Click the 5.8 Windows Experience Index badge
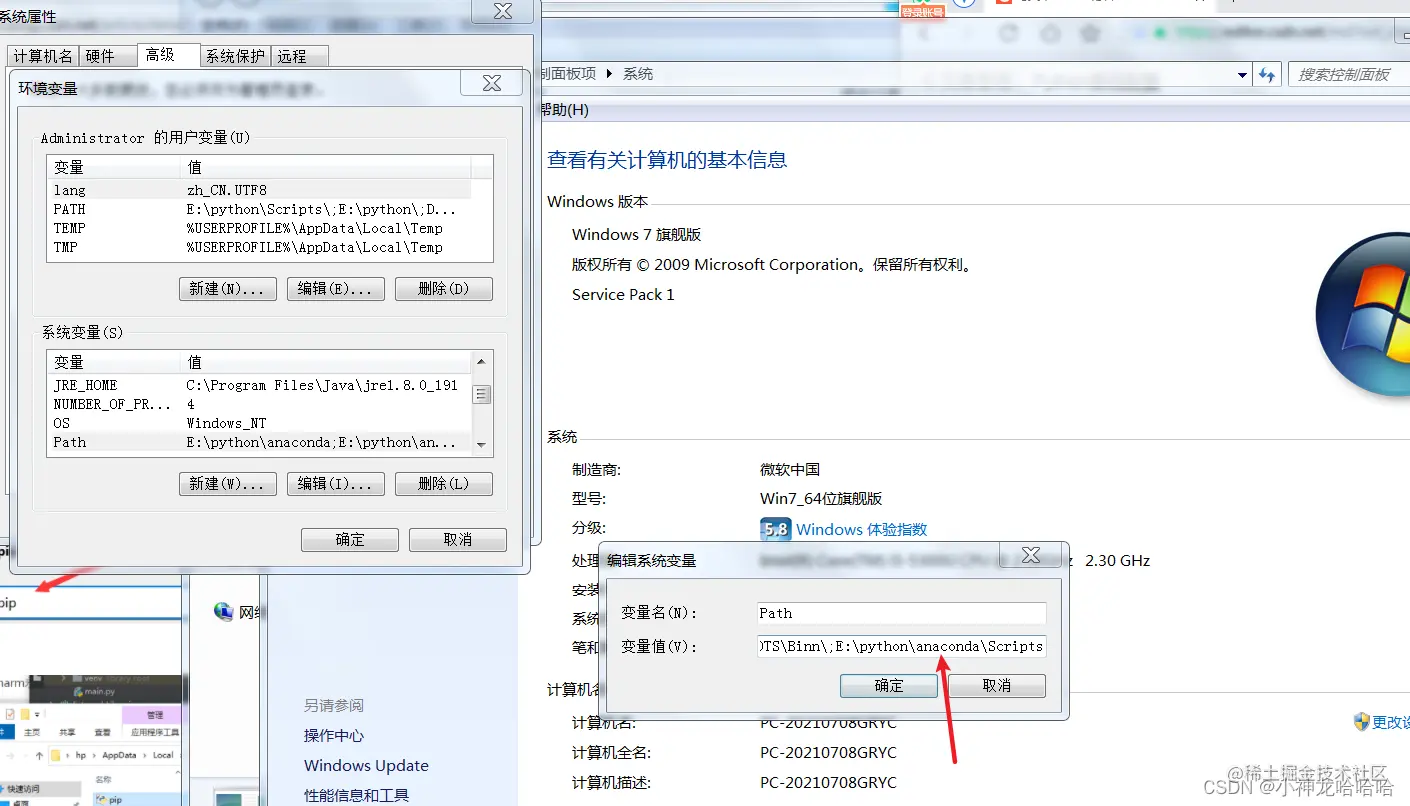 (x=775, y=529)
